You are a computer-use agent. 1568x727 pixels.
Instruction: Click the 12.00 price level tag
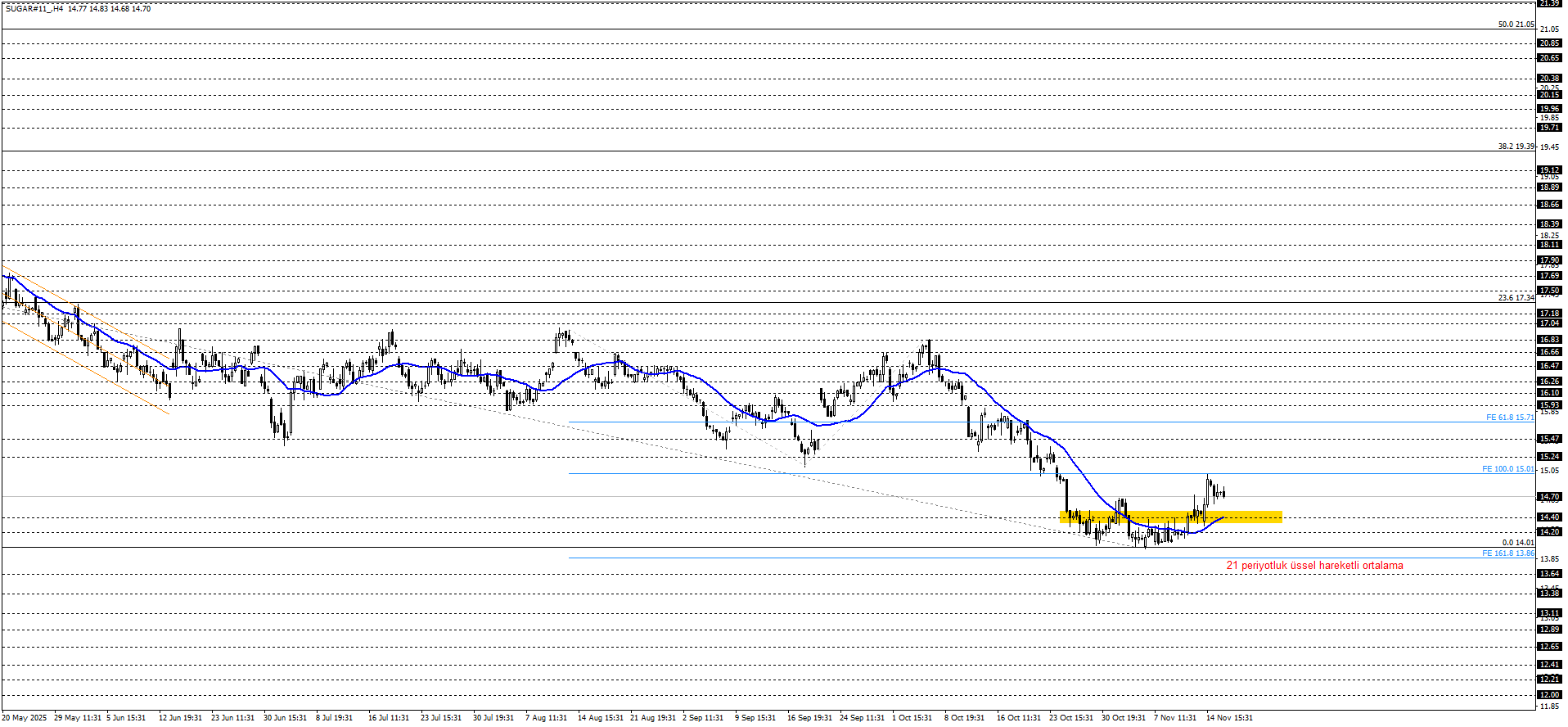[1549, 695]
